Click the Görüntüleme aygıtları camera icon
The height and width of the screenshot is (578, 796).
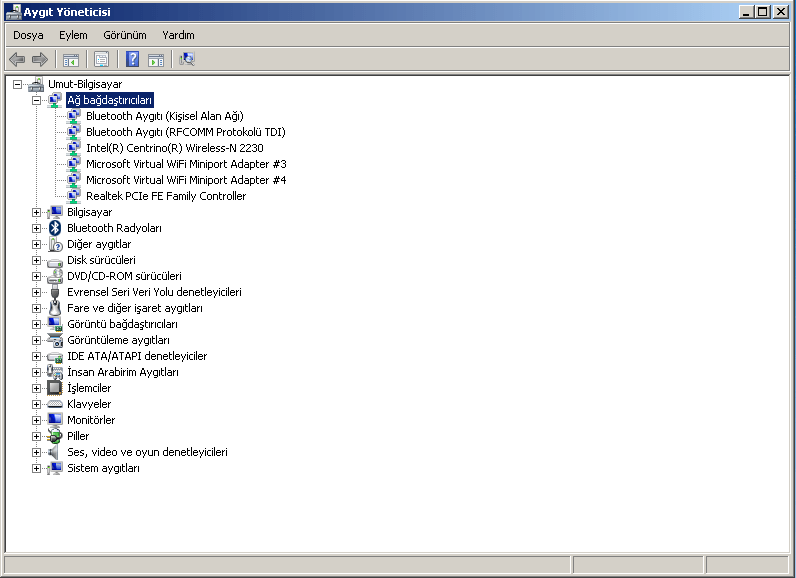55,340
